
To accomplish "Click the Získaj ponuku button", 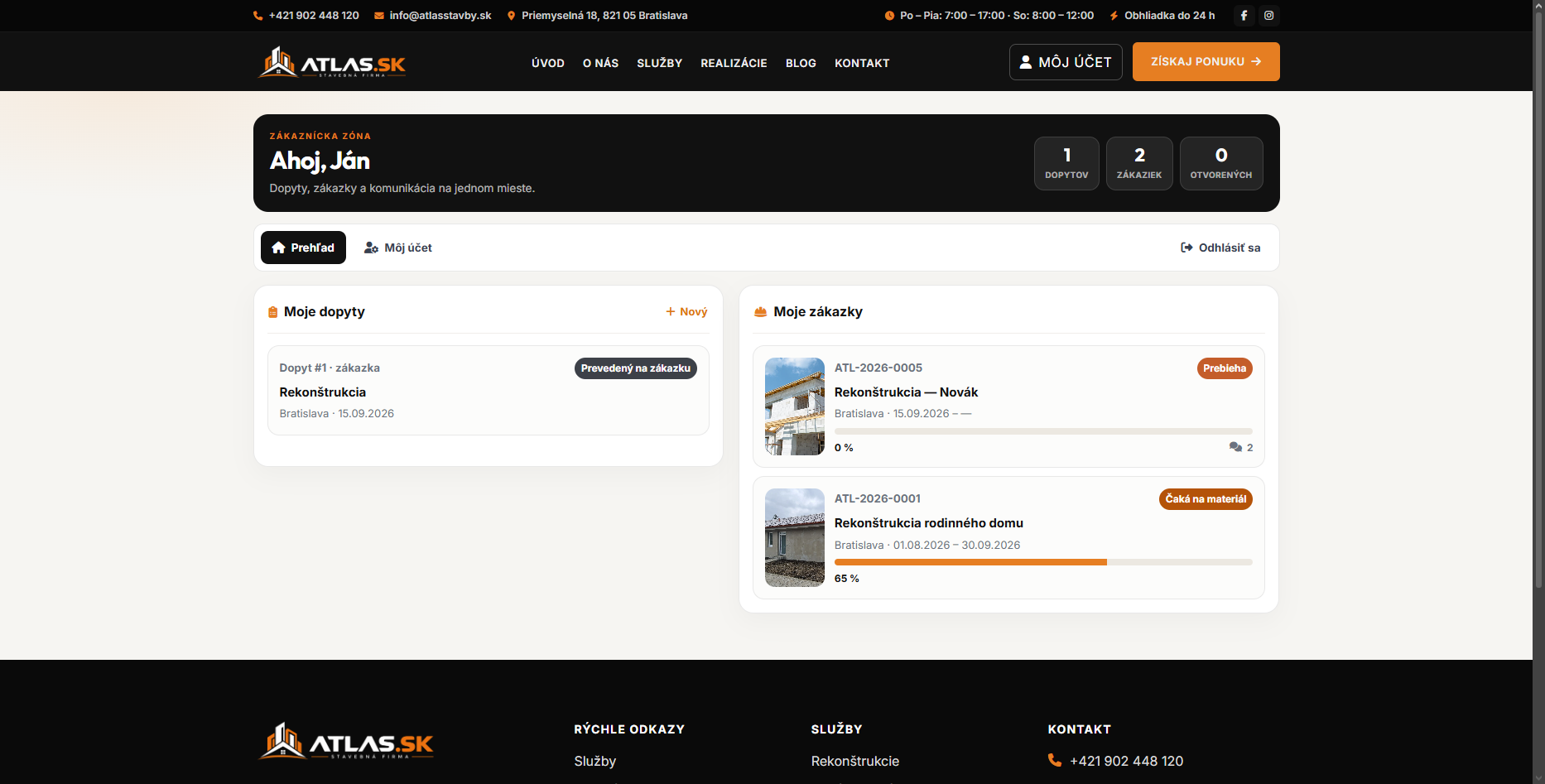I will pyautogui.click(x=1206, y=62).
